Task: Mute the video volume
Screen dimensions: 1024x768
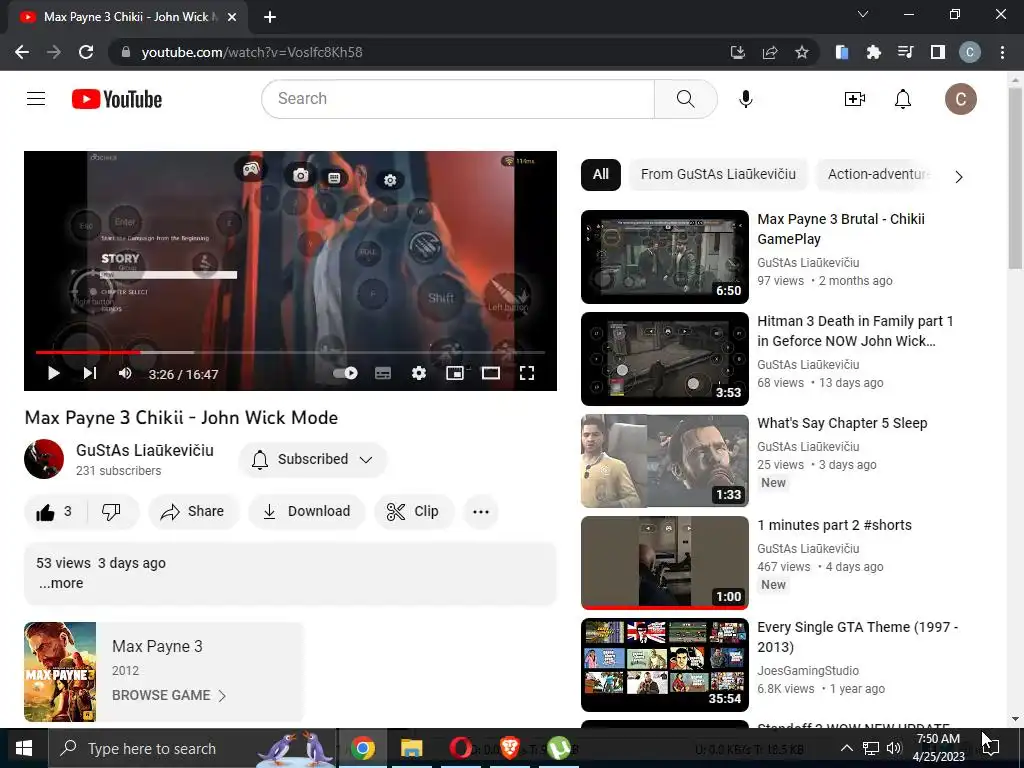Action: tap(125, 373)
